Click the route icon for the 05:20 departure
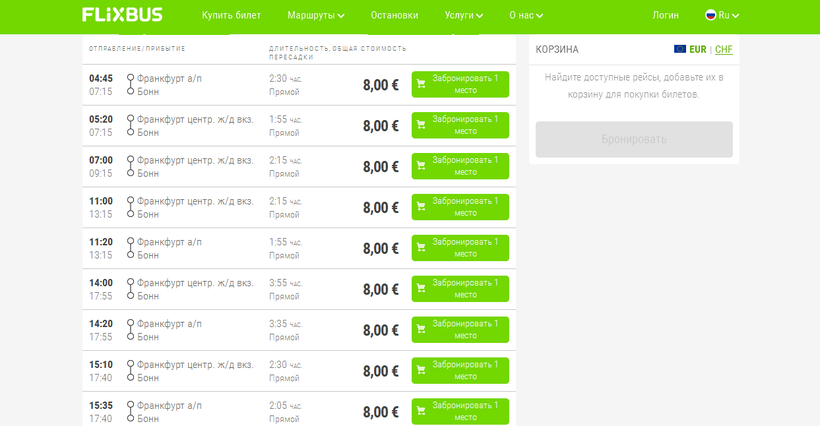 pos(130,126)
